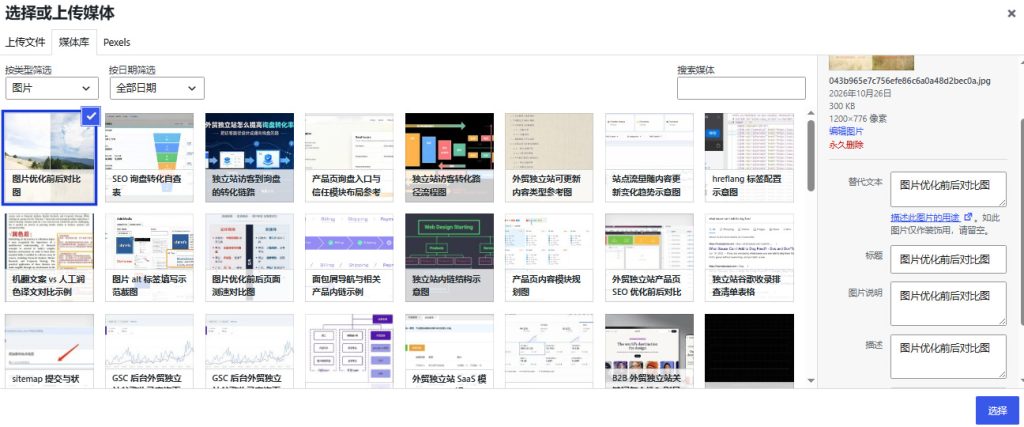This screenshot has height=427, width=1024.
Task: Click the 标题 input field
Action: tap(948, 259)
